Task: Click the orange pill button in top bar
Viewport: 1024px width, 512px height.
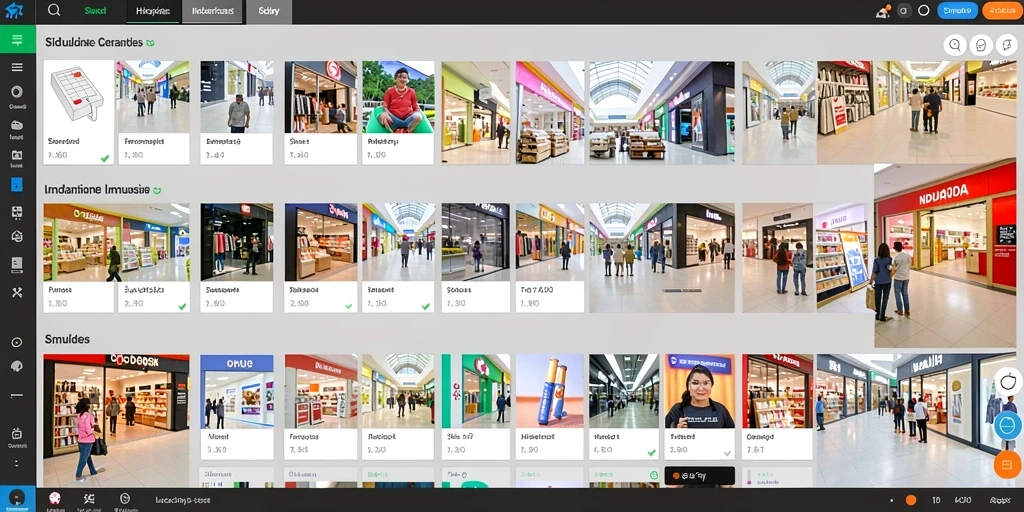Action: [1002, 10]
